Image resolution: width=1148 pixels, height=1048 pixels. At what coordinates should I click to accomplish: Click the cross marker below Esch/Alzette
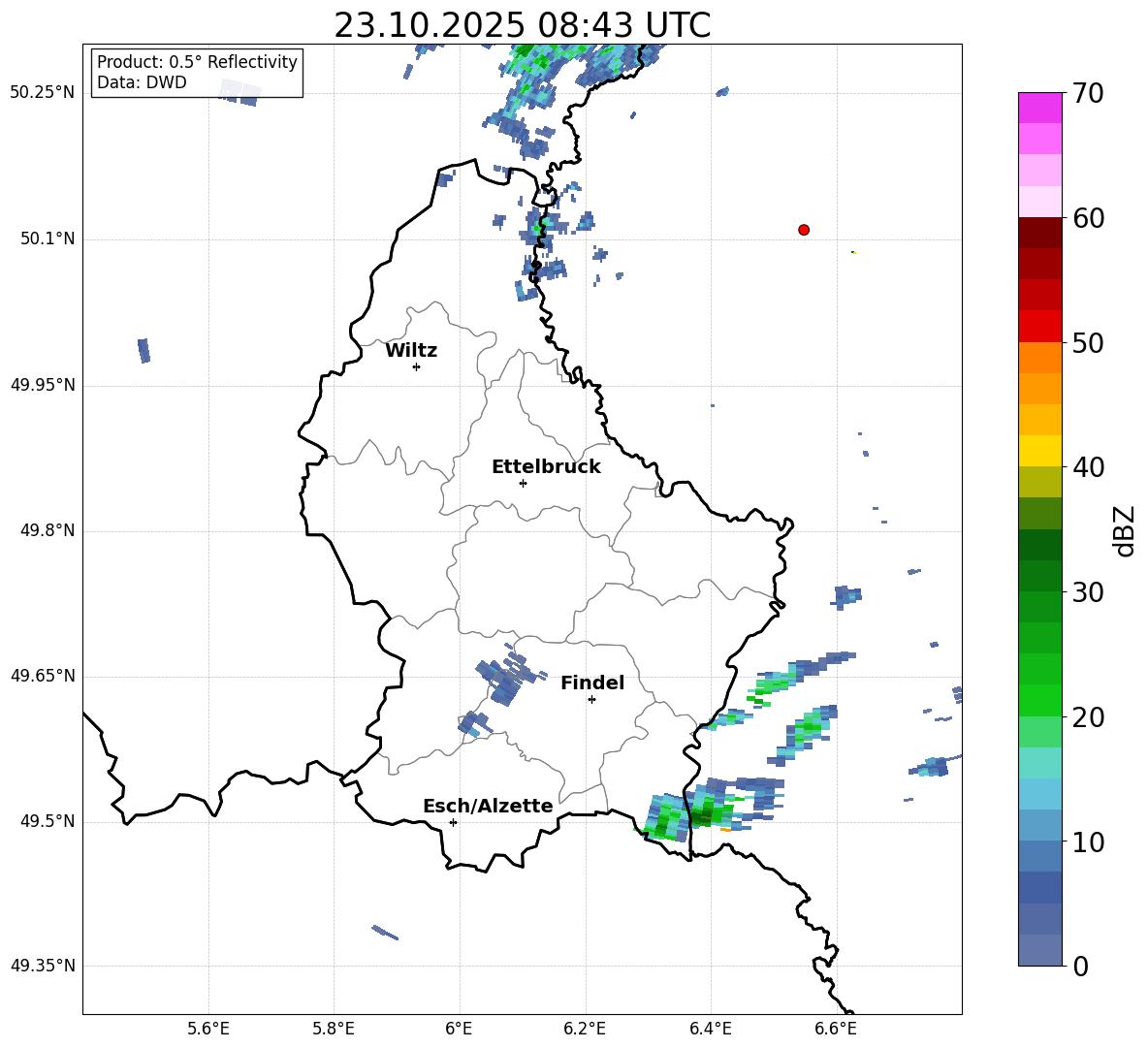coord(453,822)
